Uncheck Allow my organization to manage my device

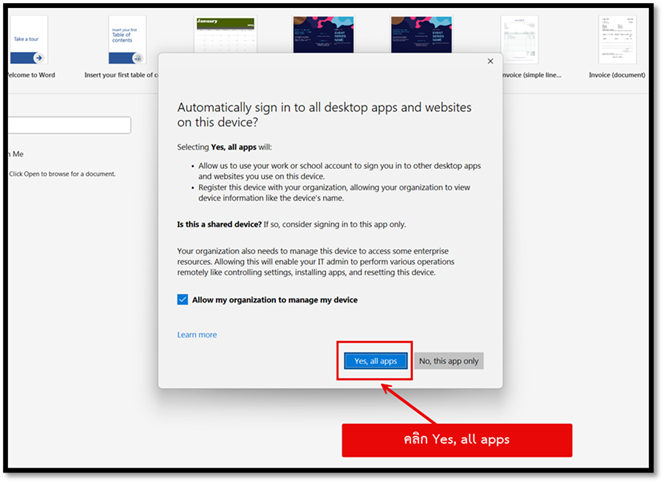coord(182,299)
